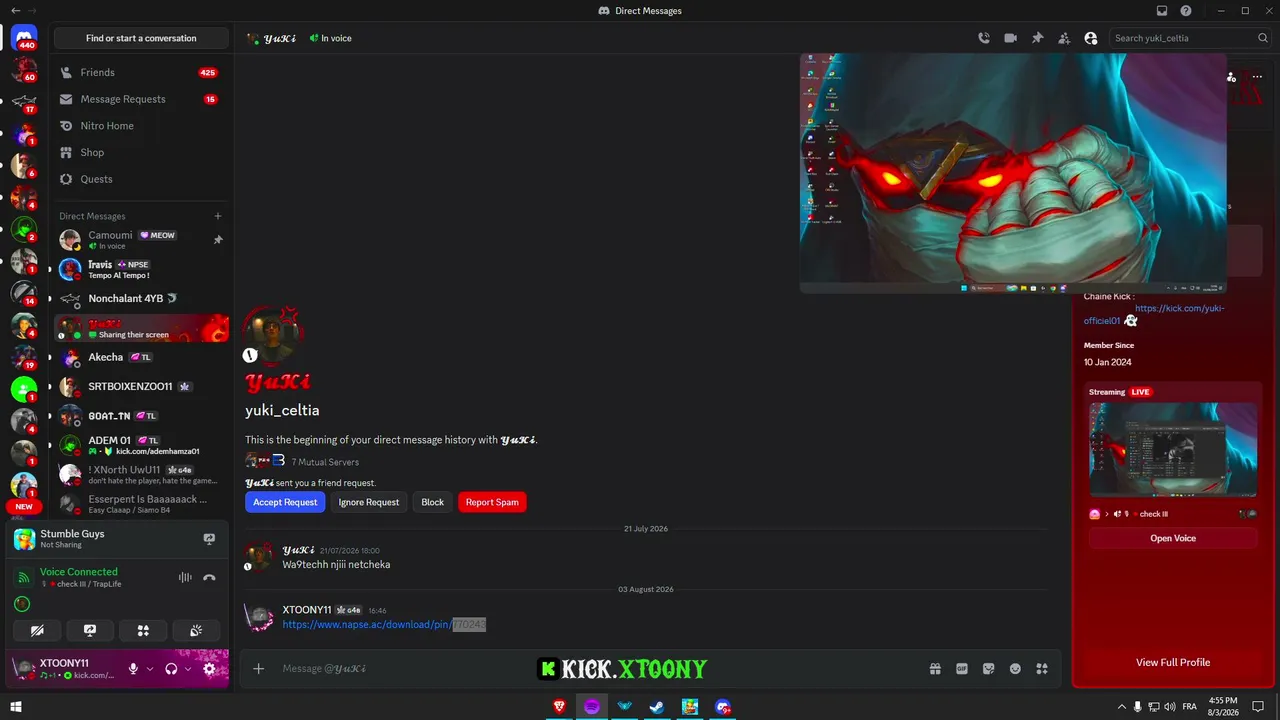Report this DM as spam

(x=492, y=502)
